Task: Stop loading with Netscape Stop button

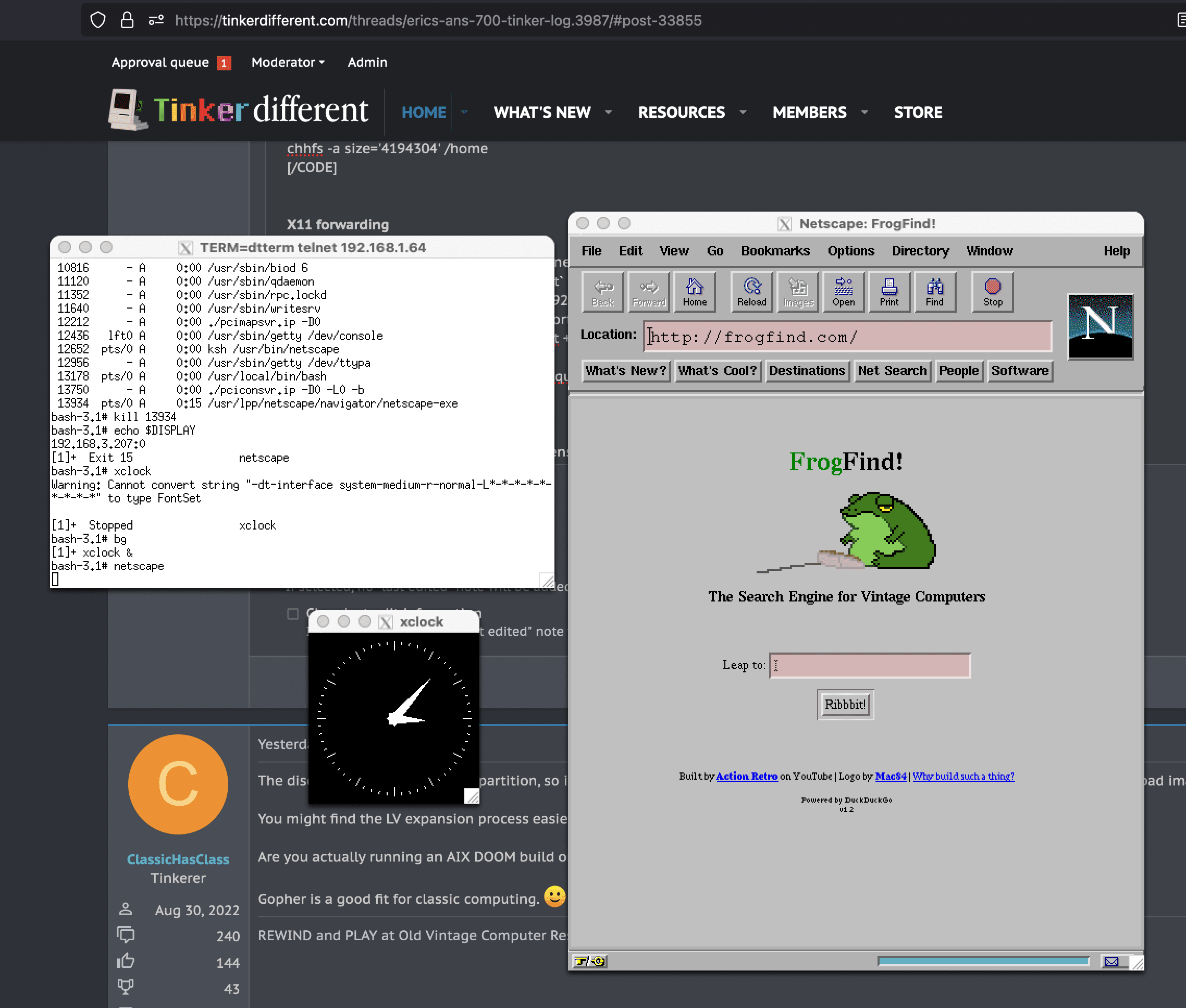Action: pyautogui.click(x=993, y=292)
